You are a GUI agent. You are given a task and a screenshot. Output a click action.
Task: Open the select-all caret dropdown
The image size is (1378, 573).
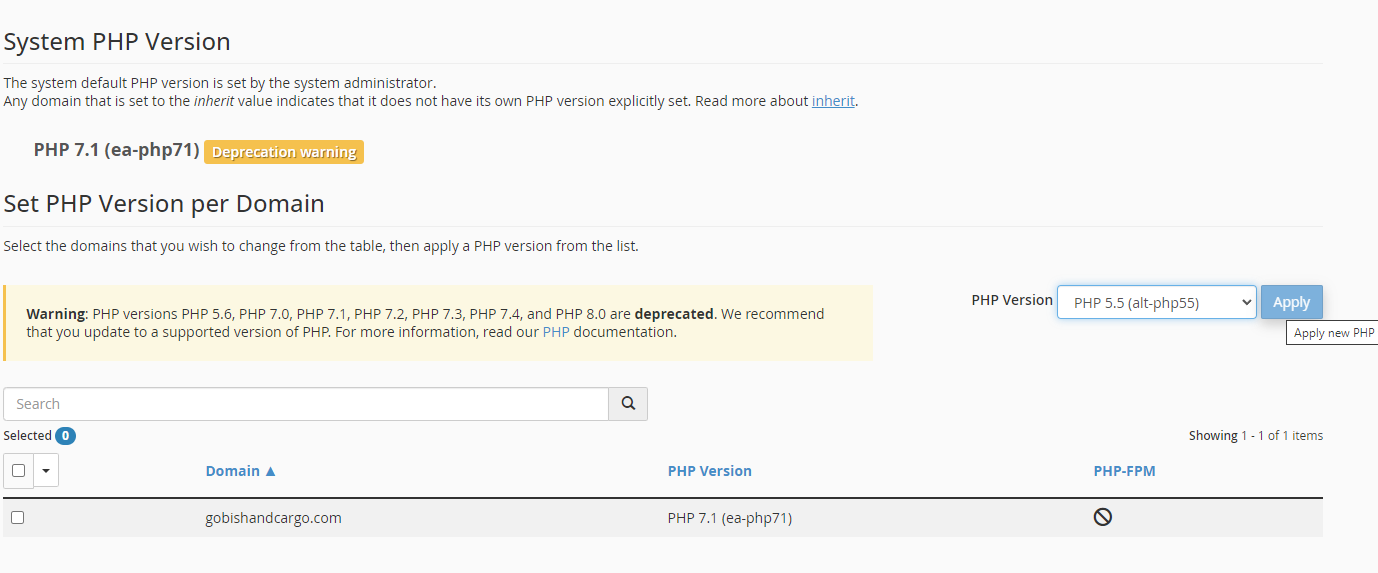(46, 470)
